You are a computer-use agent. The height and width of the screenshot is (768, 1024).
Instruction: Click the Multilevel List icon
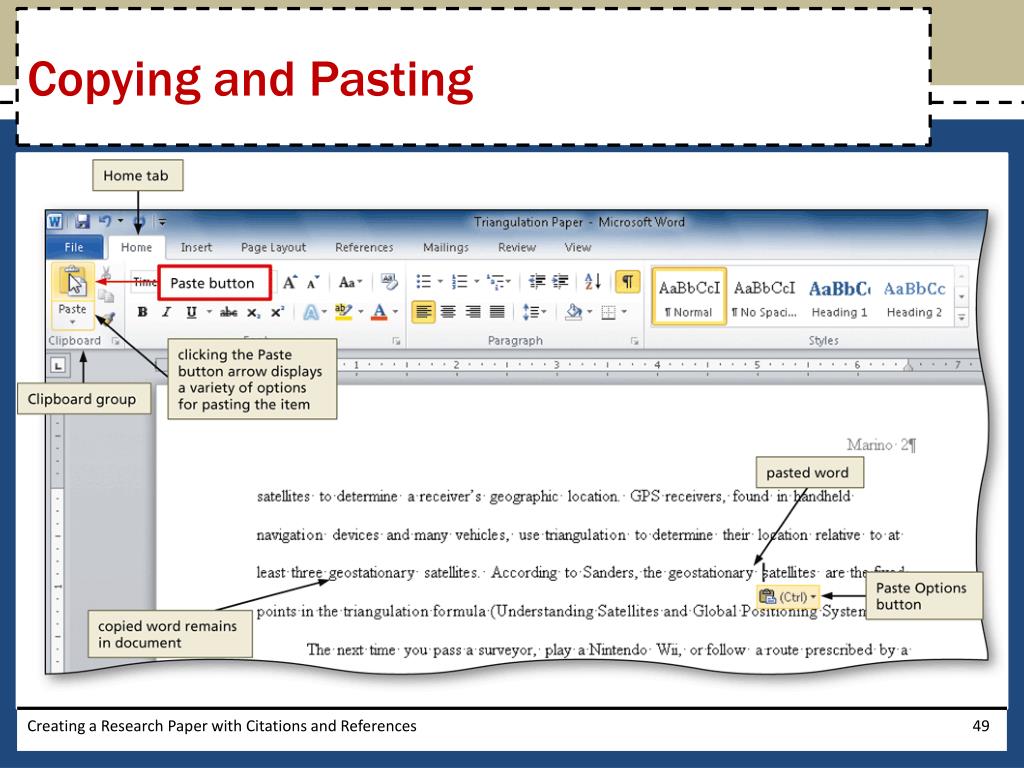click(496, 281)
